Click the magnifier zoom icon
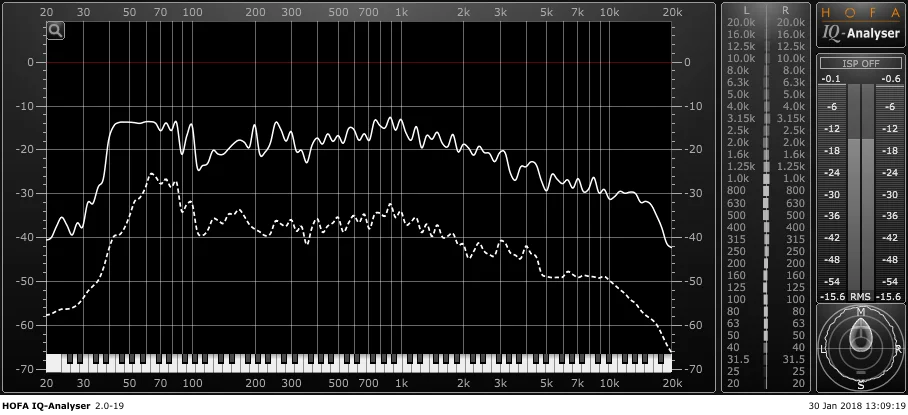This screenshot has height=415, width=908. [56, 31]
